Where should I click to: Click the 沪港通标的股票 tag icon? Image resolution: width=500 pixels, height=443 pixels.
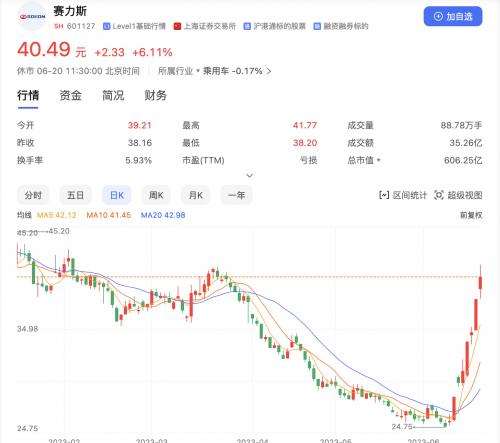247,26
